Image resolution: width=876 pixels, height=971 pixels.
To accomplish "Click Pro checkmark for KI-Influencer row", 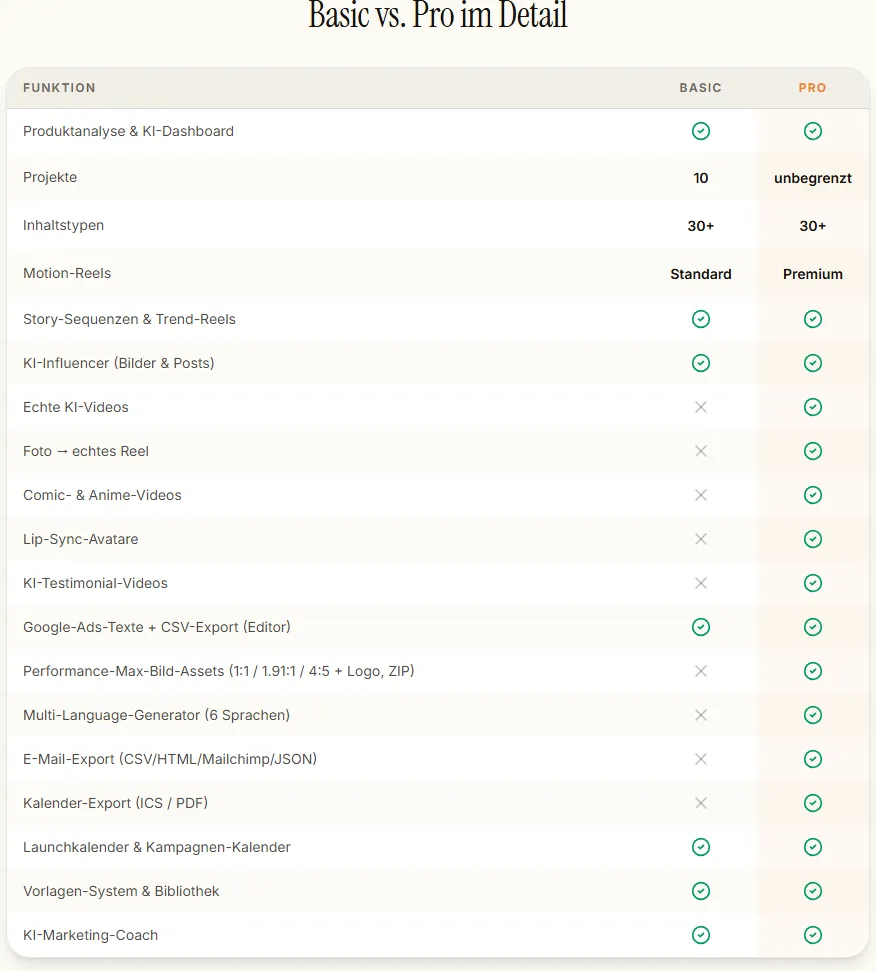I will (813, 363).
